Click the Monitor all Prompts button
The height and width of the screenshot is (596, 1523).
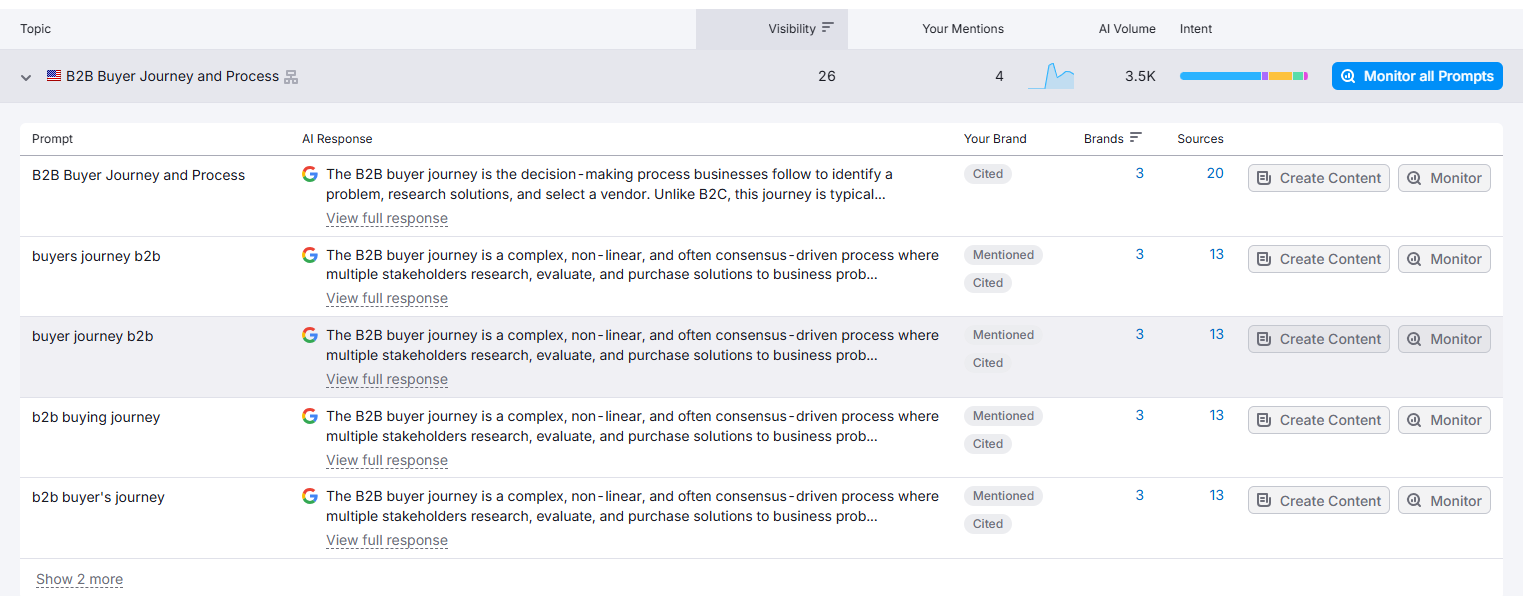[x=1417, y=76]
